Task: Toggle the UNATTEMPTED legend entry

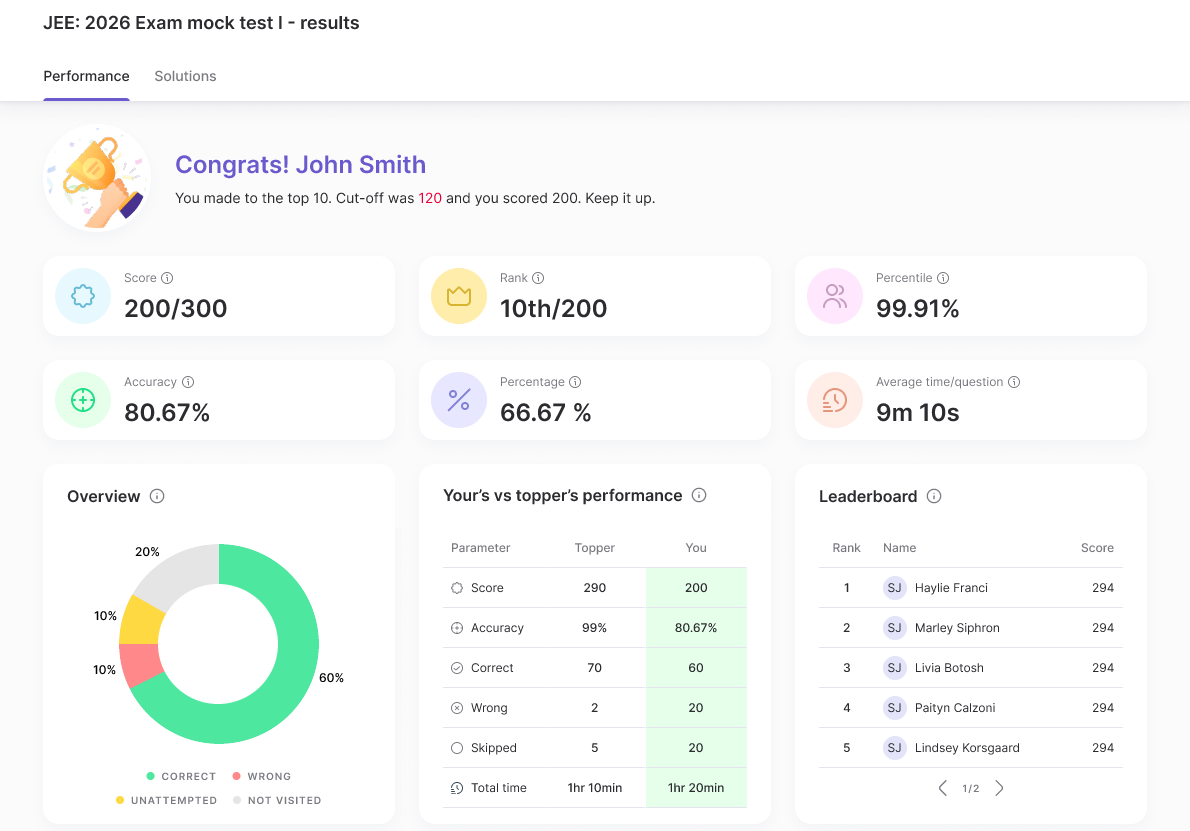Action: click(166, 800)
